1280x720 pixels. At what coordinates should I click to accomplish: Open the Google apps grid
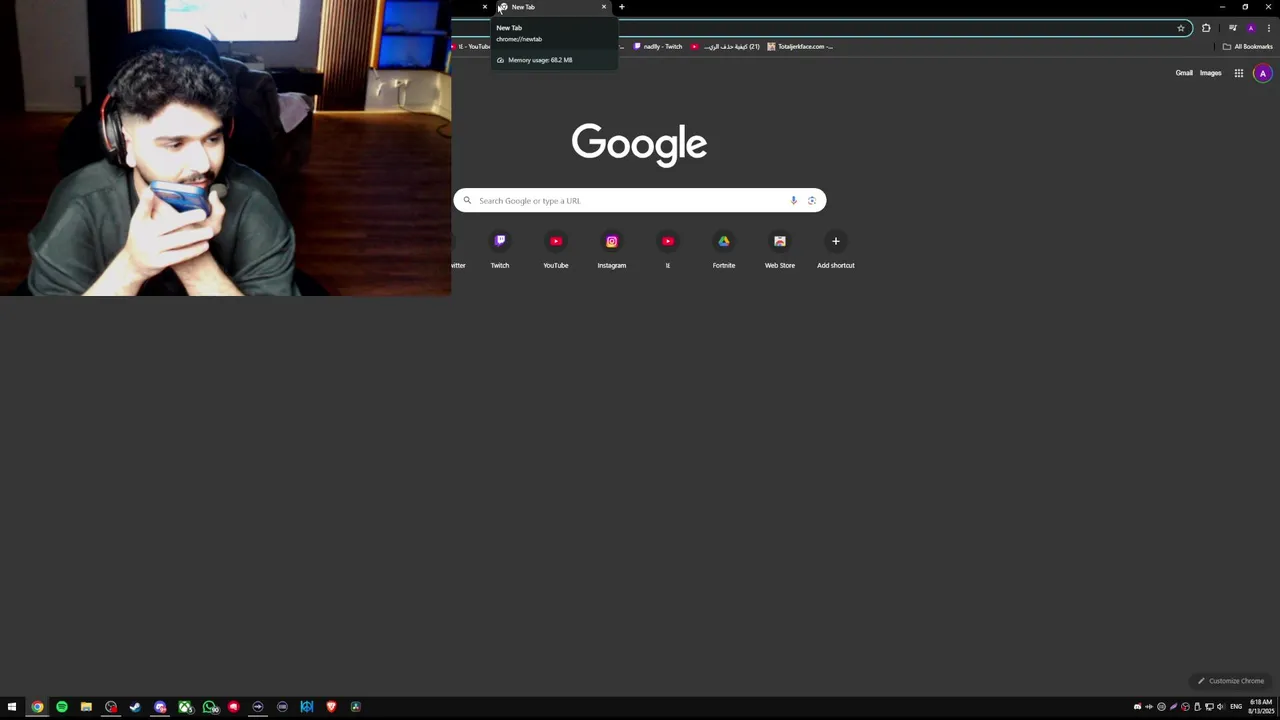1238,73
